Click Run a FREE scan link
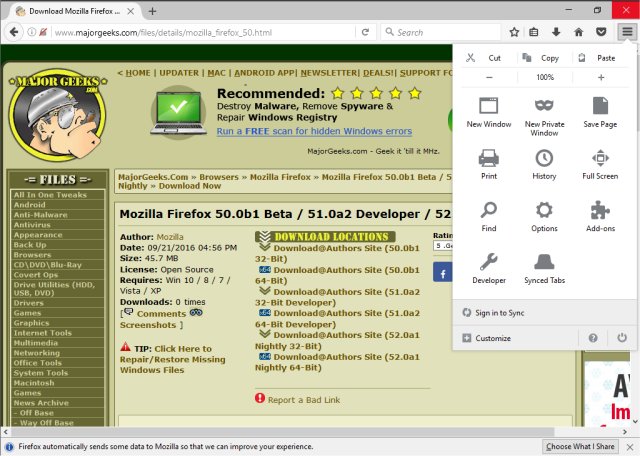Screen dimensions: 640x456 pos(314,131)
